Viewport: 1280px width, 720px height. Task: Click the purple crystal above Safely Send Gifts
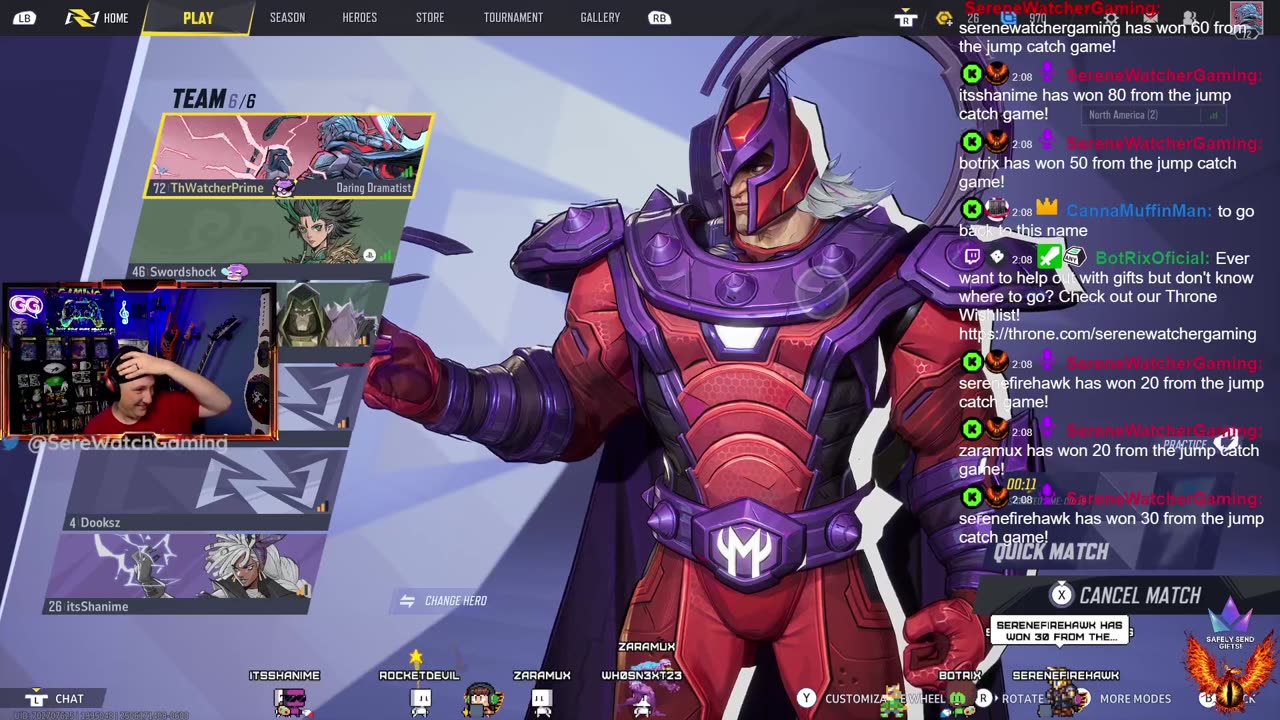click(1229, 618)
